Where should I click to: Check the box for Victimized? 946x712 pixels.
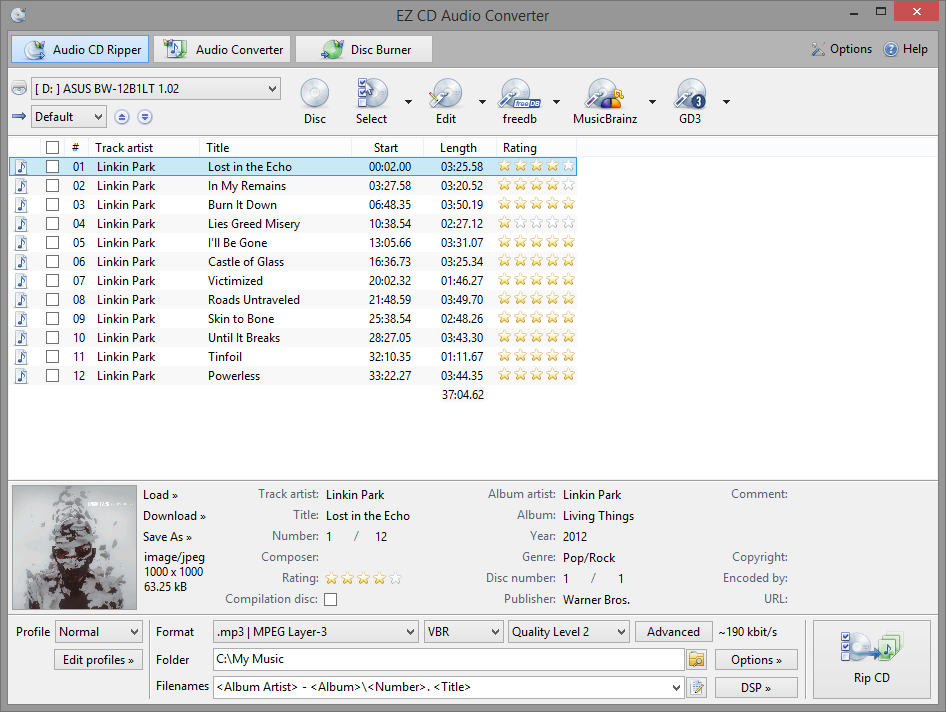pos(52,281)
